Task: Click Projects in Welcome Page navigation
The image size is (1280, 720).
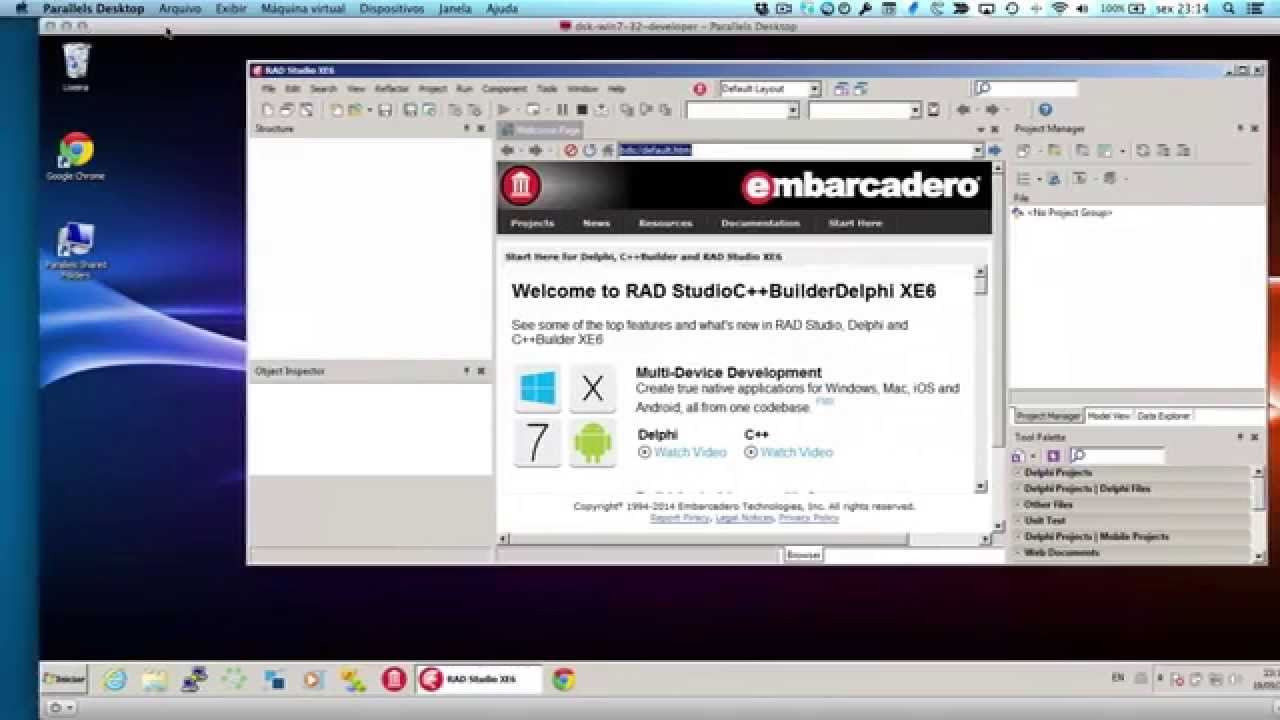Action: [x=532, y=223]
